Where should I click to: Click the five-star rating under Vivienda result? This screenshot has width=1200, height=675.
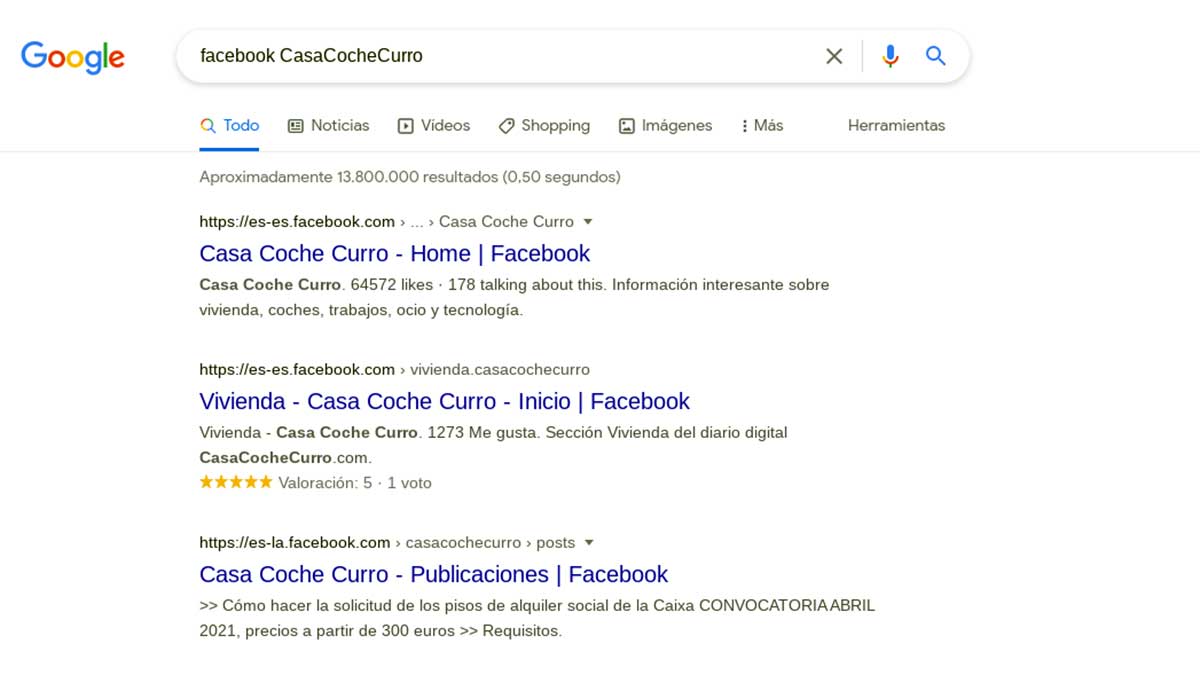pyautogui.click(x=235, y=482)
